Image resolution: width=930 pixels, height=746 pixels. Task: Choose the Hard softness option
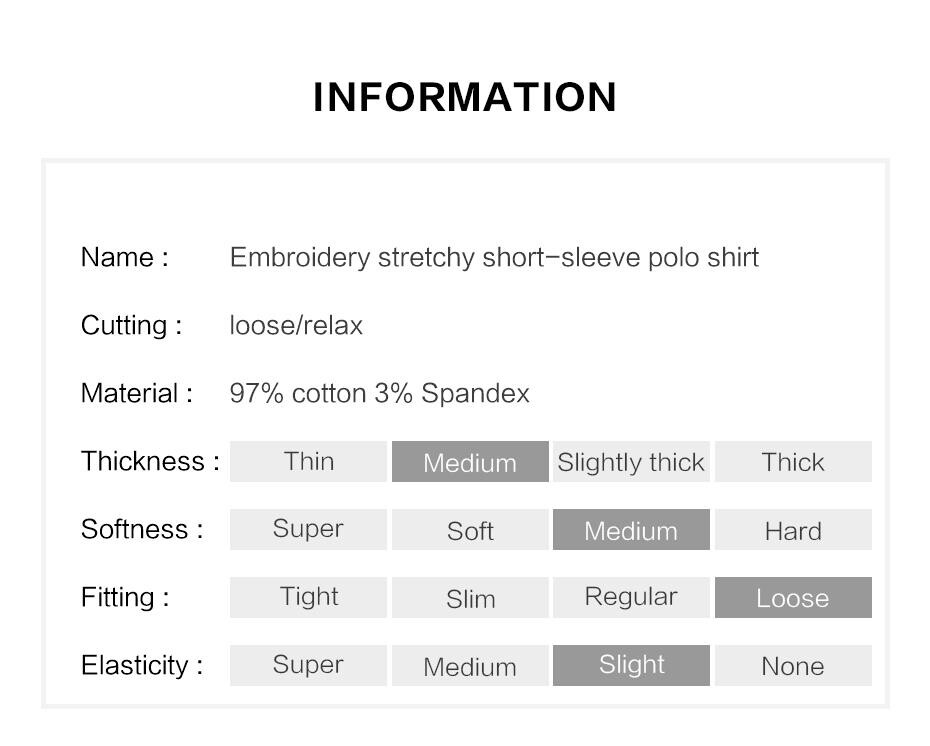793,530
